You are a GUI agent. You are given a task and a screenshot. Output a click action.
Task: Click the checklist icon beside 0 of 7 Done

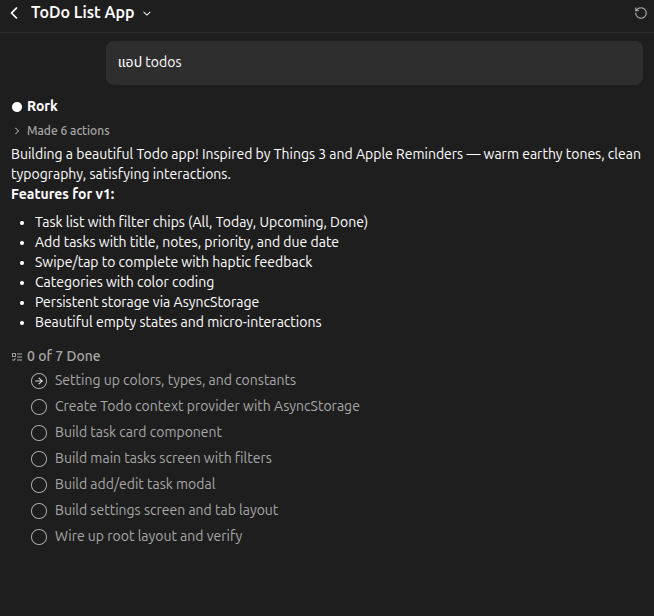click(x=17, y=357)
